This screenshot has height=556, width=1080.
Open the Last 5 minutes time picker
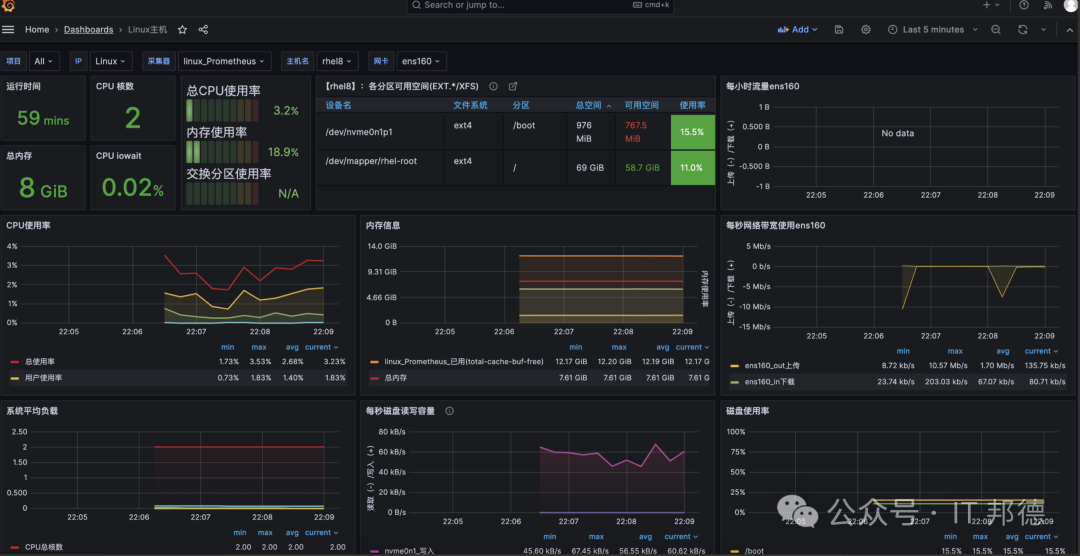click(933, 30)
